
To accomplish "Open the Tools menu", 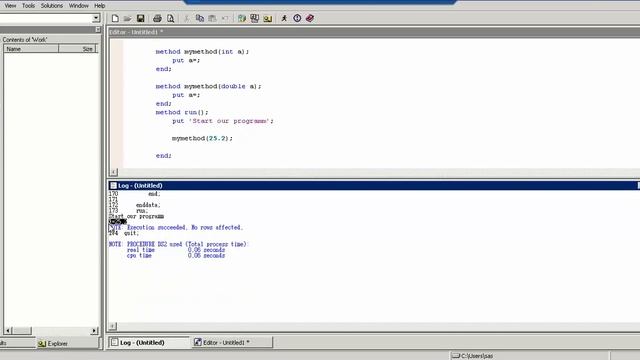I will pyautogui.click(x=28, y=6).
